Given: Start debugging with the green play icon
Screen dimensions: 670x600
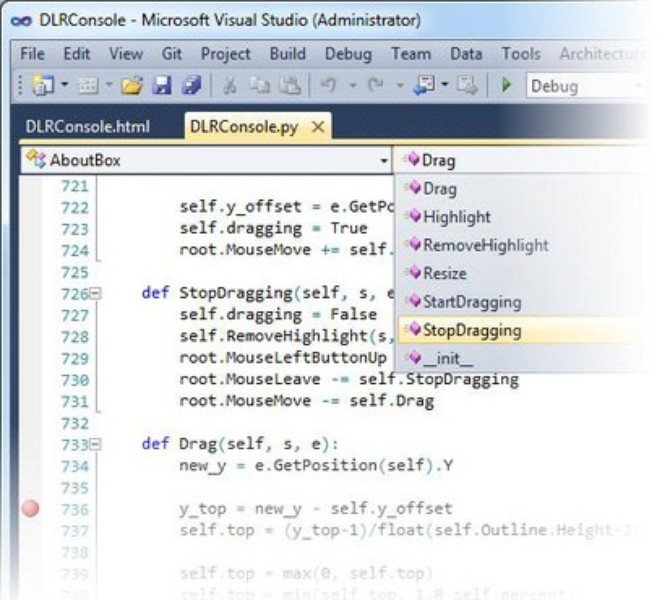Looking at the screenshot, I should click(x=506, y=85).
